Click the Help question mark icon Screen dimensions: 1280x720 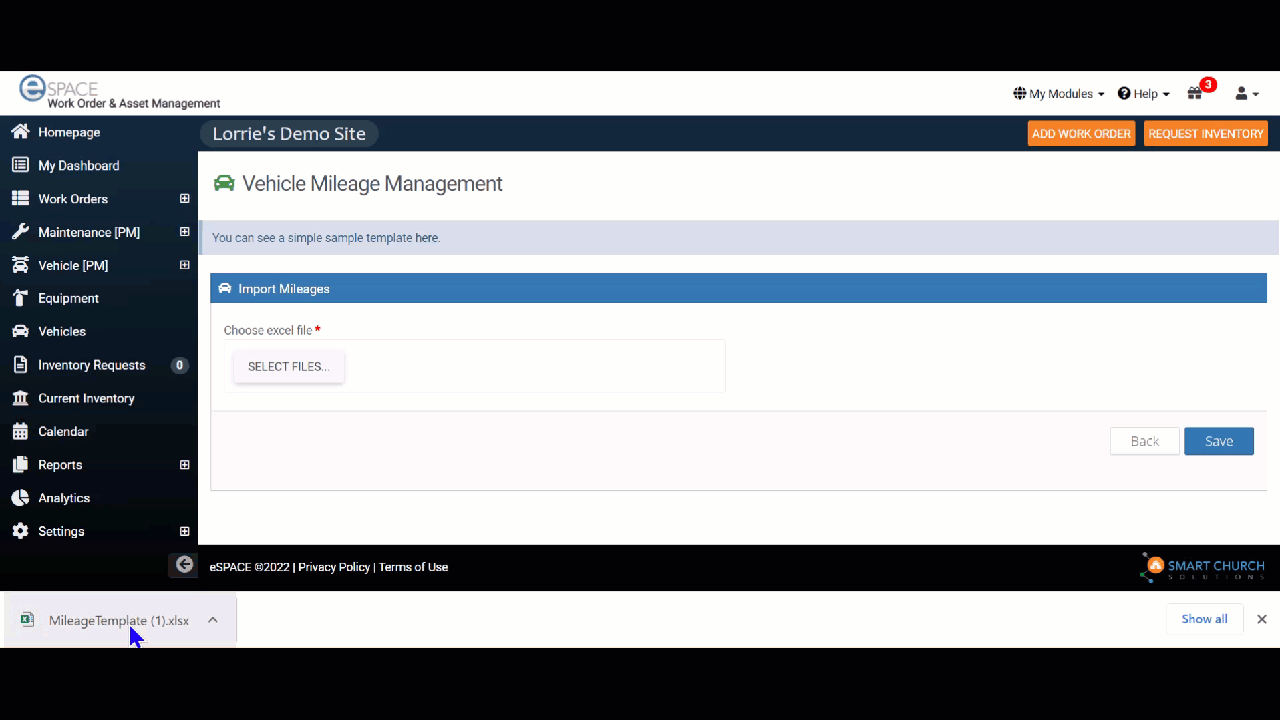click(1124, 93)
